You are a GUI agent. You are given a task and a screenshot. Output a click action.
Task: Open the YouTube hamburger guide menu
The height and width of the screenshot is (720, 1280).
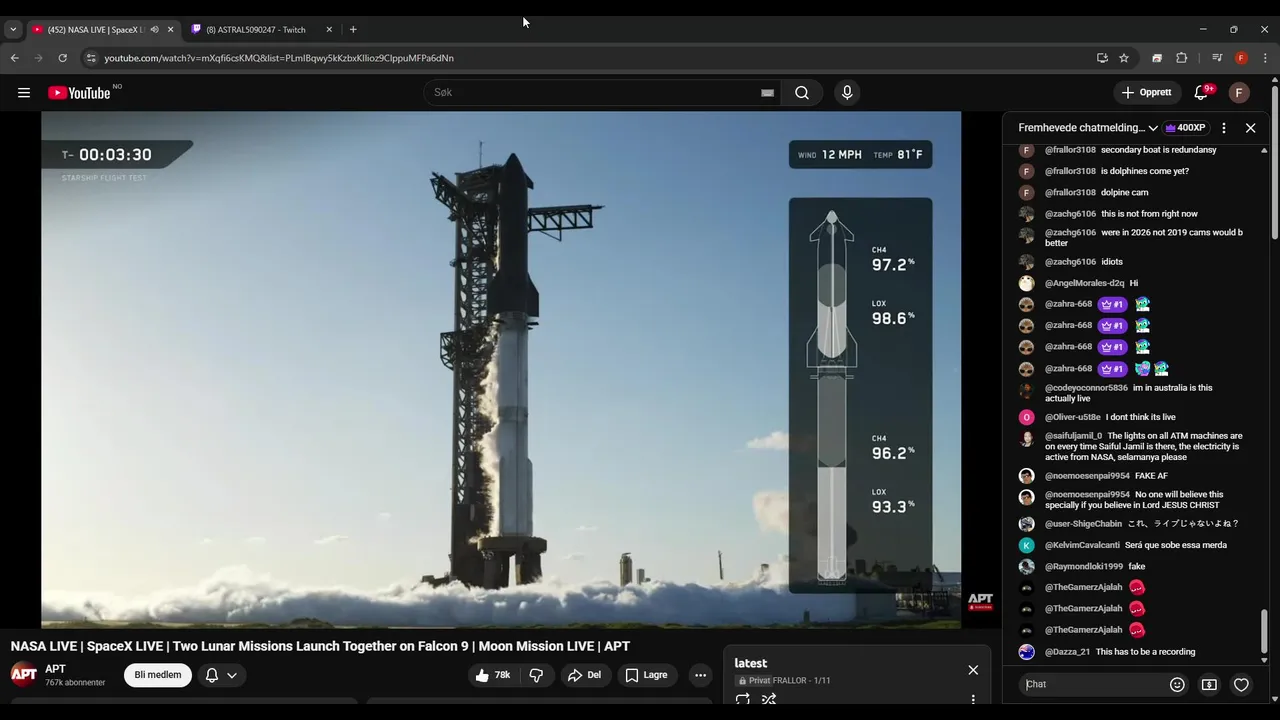(24, 93)
